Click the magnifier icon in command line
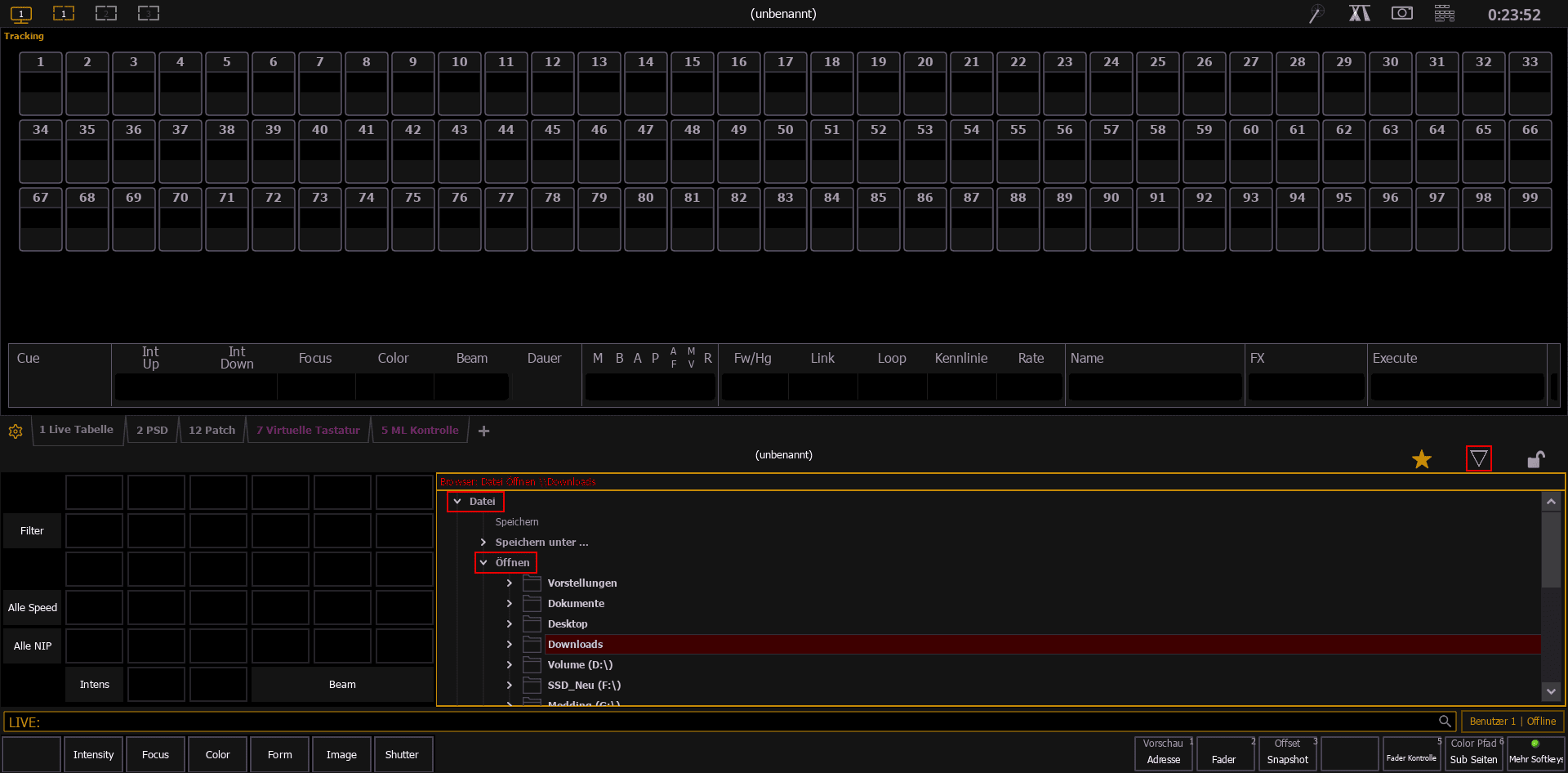This screenshot has width=1568, height=773. tap(1445, 722)
